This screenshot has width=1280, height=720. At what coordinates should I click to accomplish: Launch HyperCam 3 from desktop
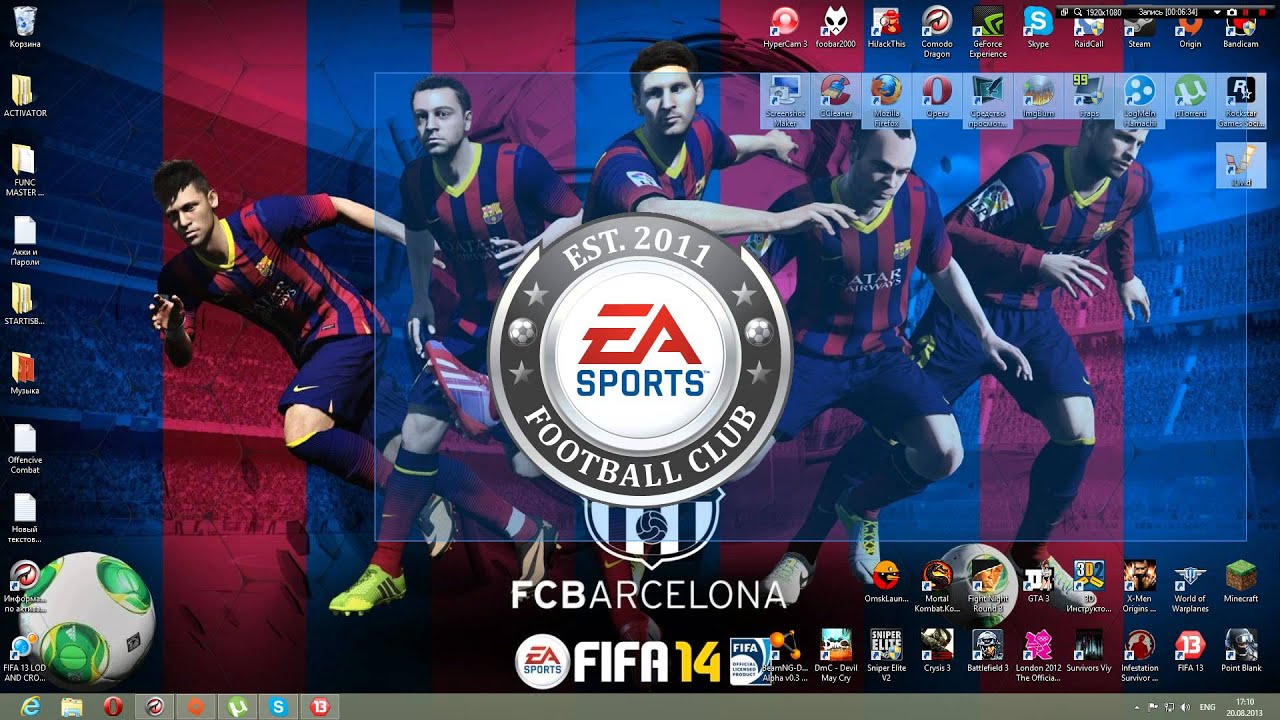(x=785, y=27)
